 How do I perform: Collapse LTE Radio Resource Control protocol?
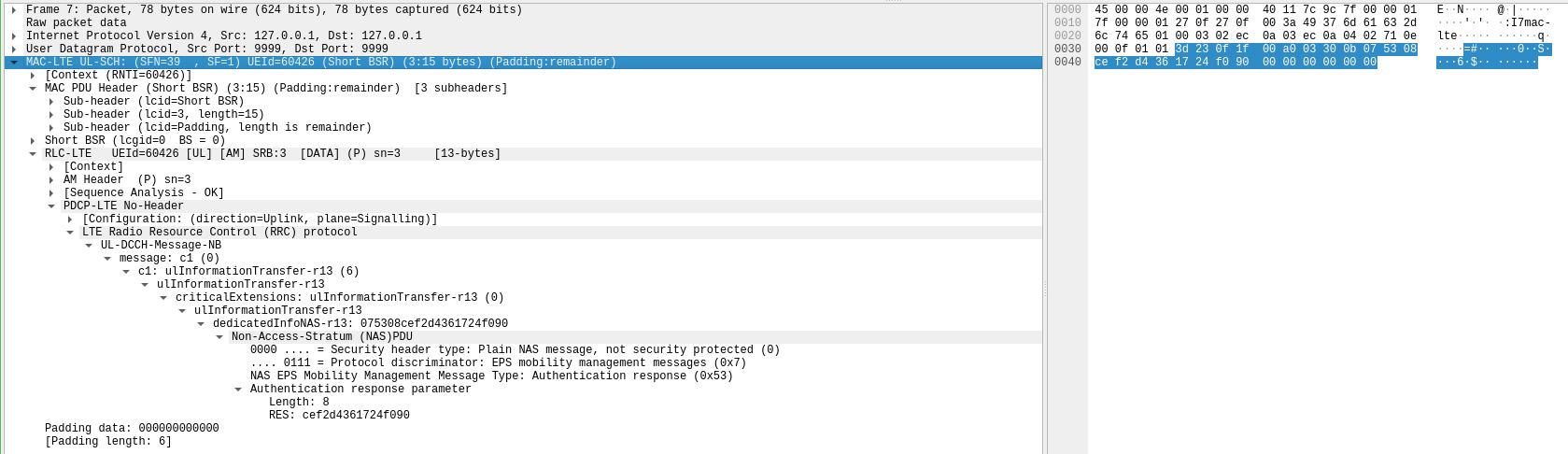(x=70, y=232)
